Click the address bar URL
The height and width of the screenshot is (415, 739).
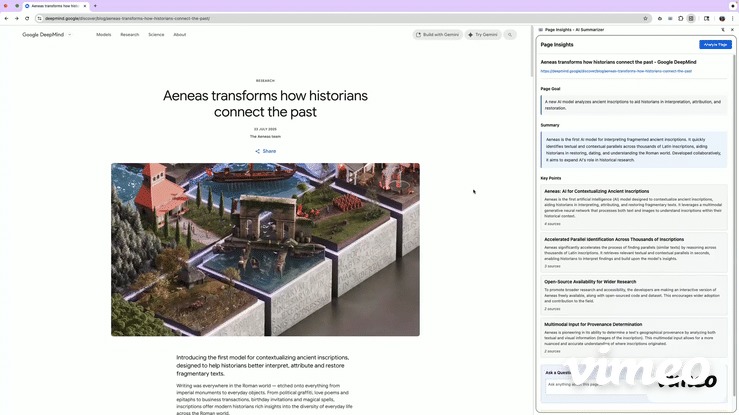pyautogui.click(x=127, y=18)
